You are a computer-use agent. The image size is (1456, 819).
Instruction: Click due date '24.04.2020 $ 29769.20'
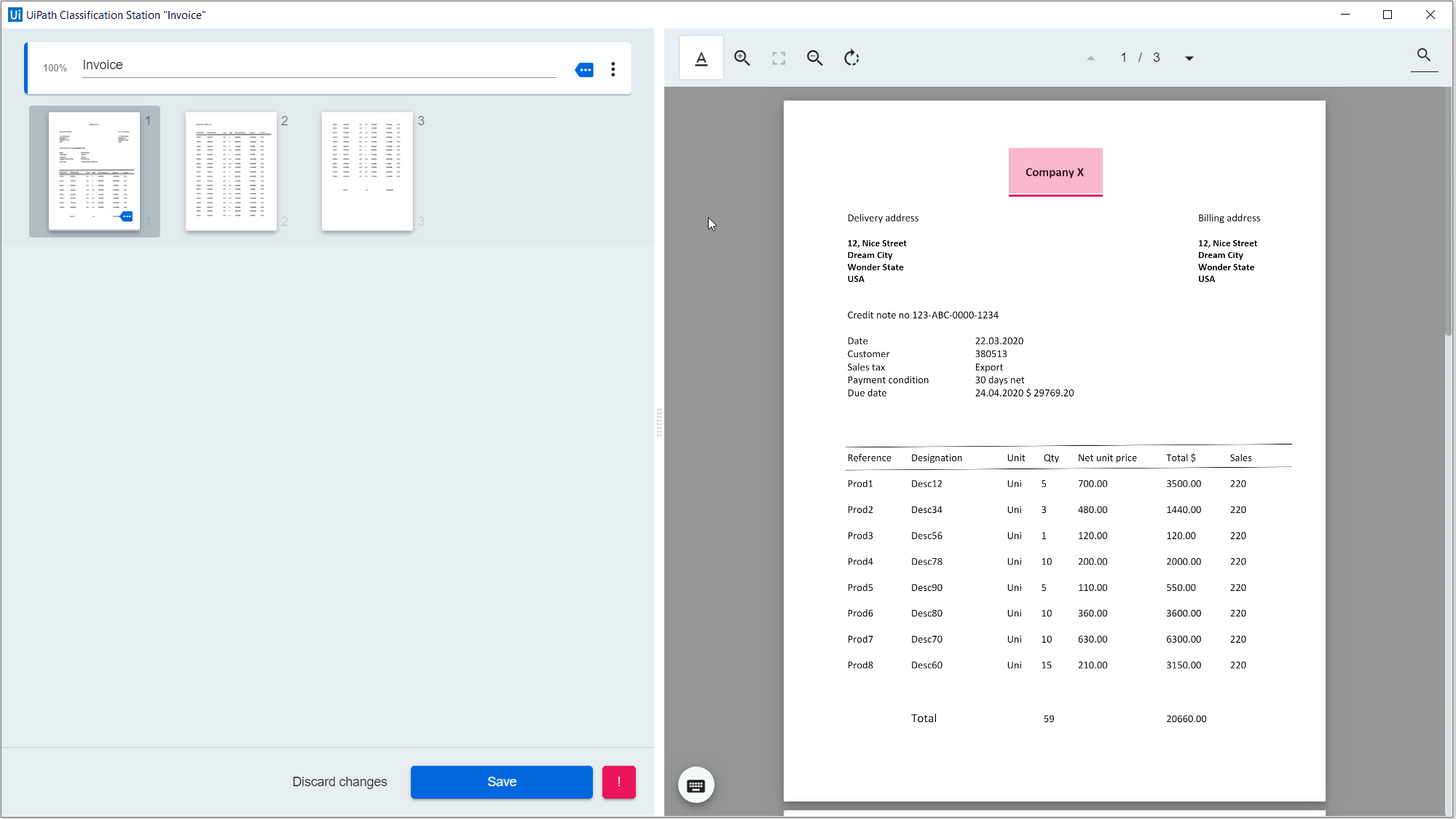pyautogui.click(x=1025, y=393)
